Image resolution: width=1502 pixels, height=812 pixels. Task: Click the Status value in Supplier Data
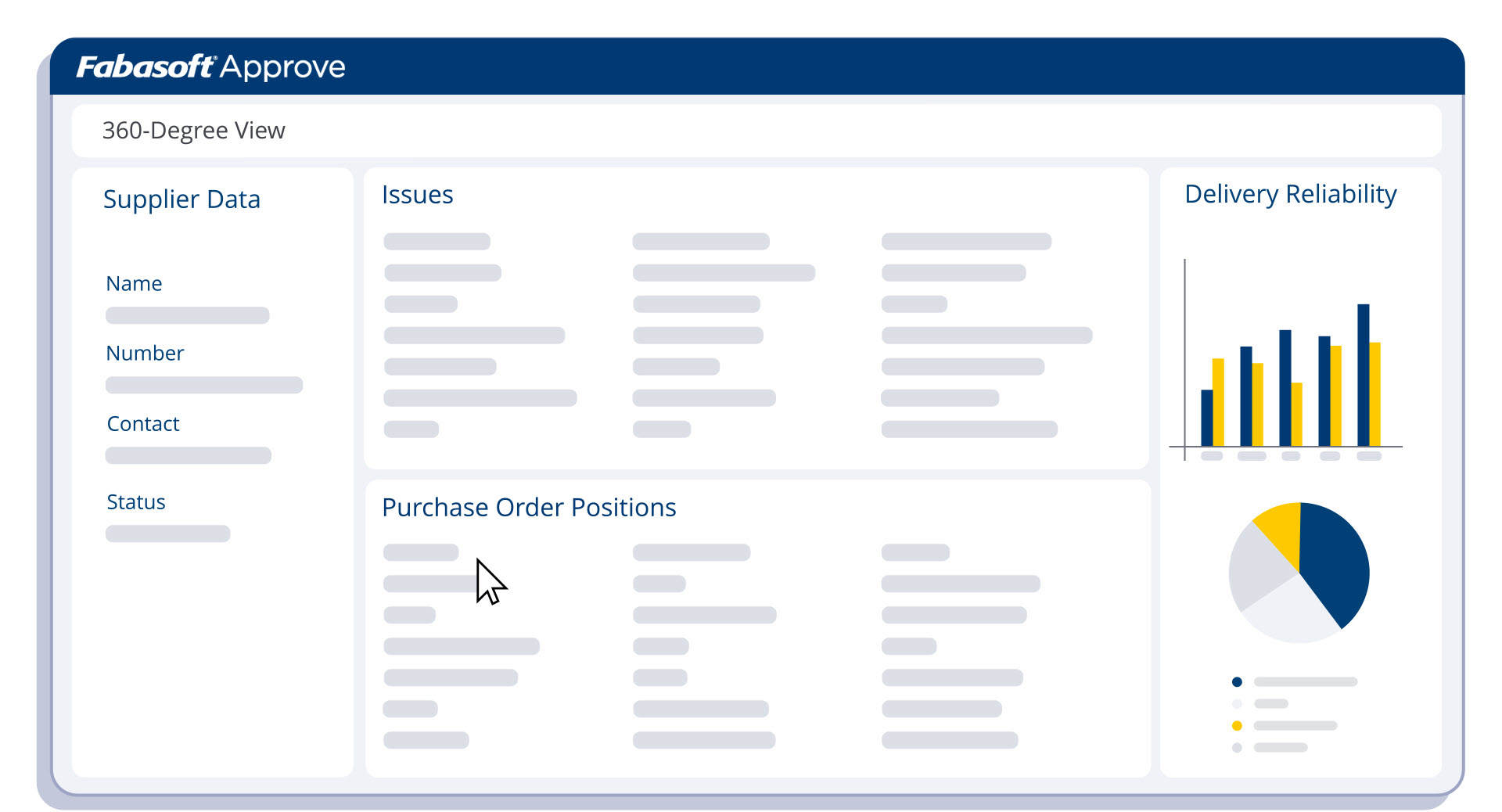pos(167,533)
